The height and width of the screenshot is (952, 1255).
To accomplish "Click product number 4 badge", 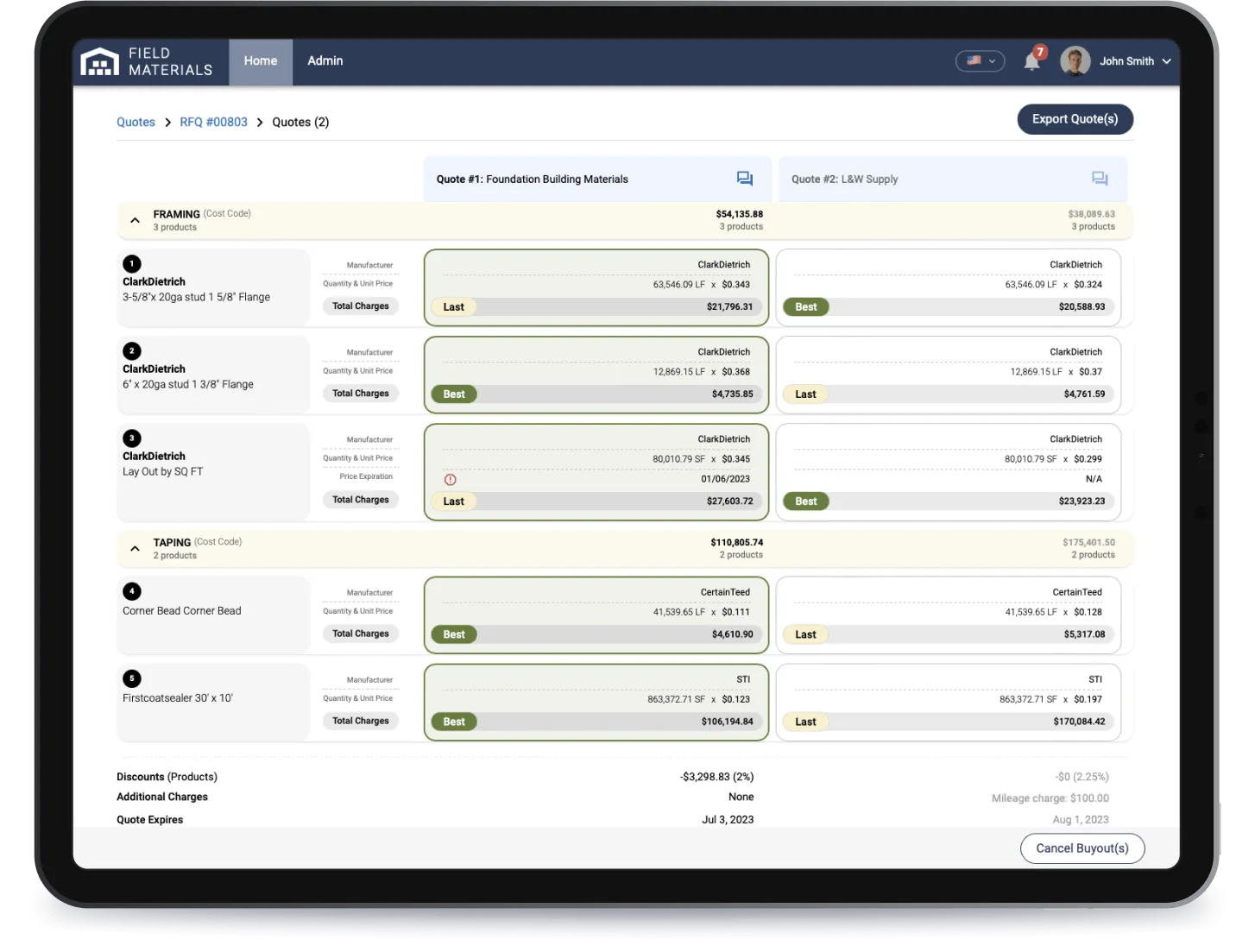I will (132, 591).
